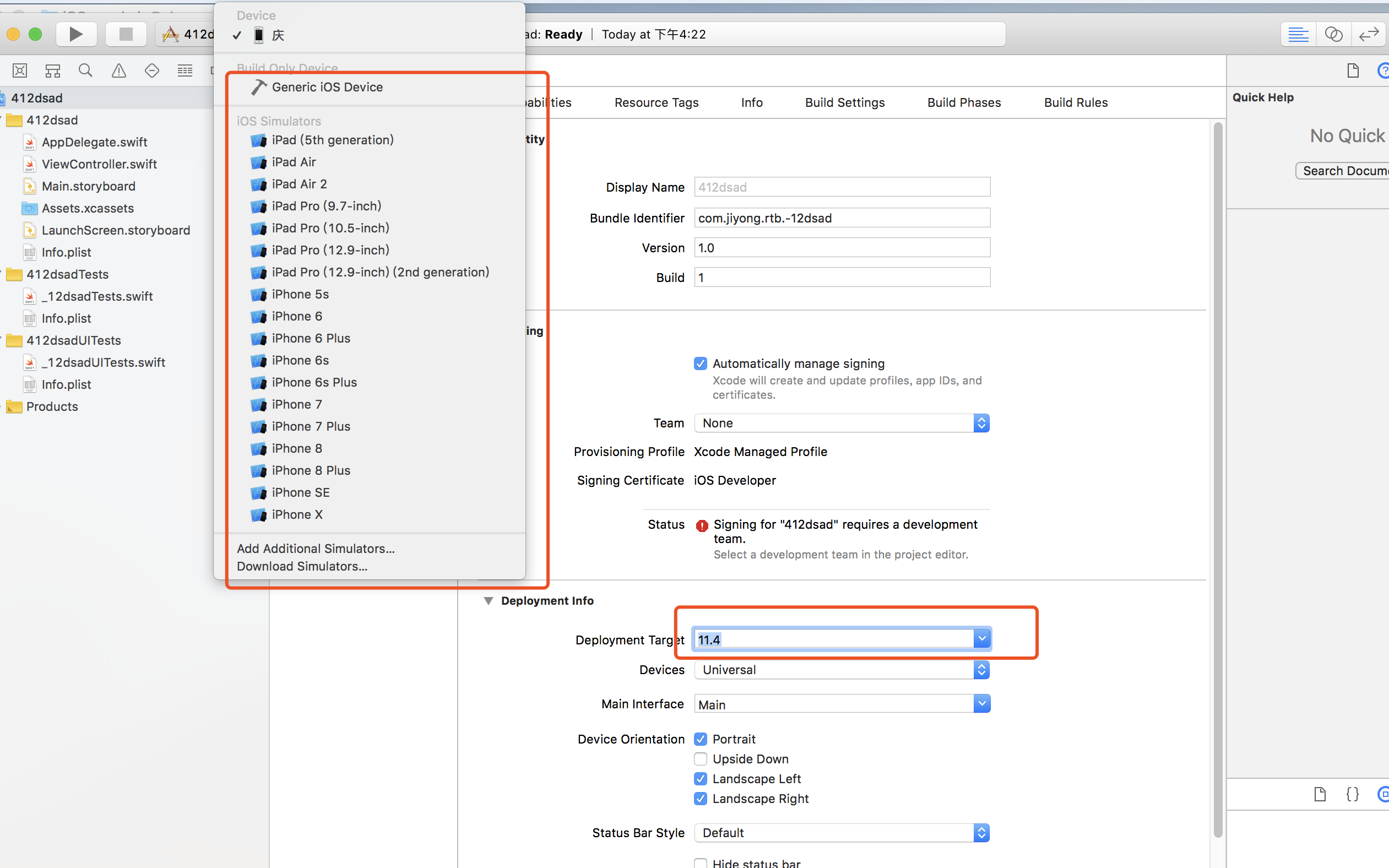1389x868 pixels.
Task: Open the Deployment Target version dropdown
Action: (981, 639)
